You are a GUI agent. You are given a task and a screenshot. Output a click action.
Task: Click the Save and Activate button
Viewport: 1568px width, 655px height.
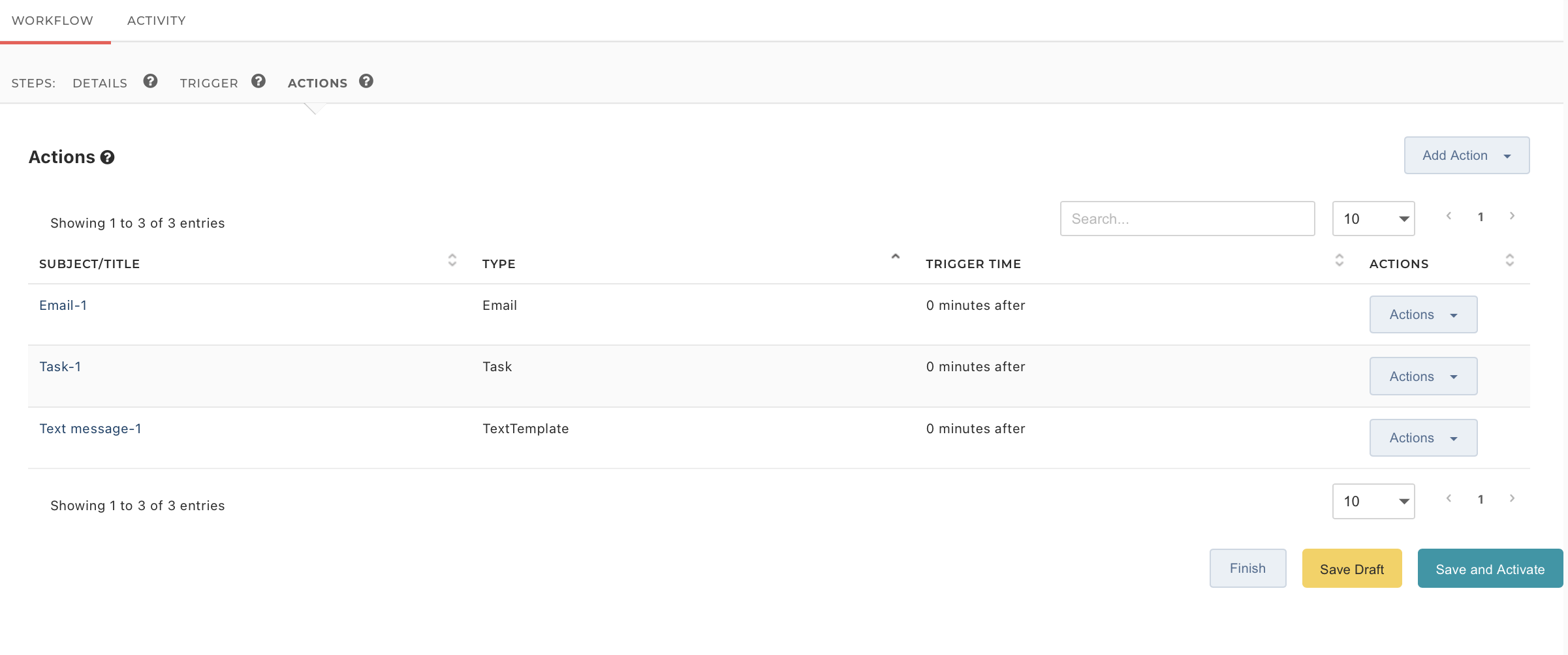[1490, 569]
